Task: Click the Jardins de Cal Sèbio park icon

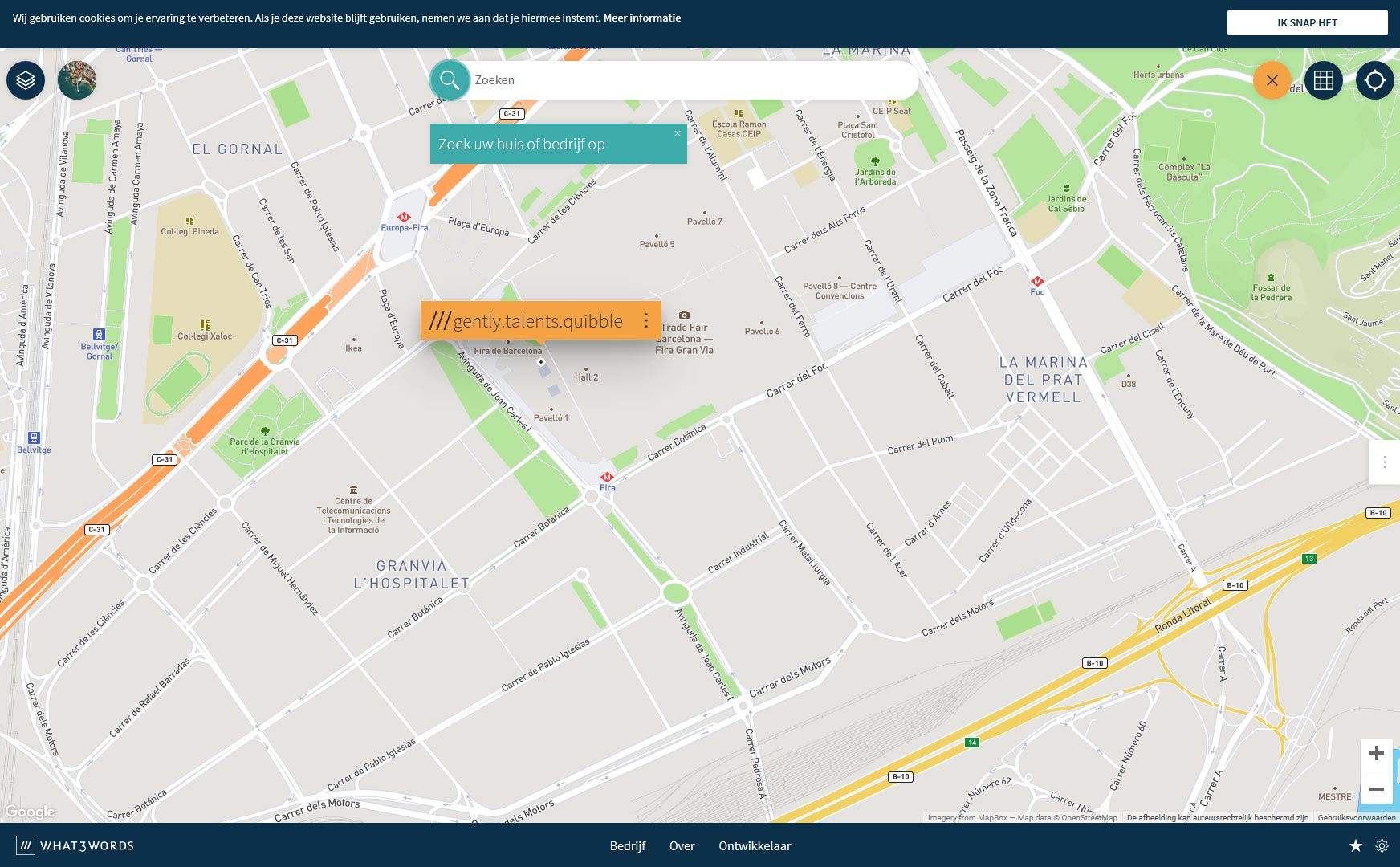Action: (x=1066, y=188)
